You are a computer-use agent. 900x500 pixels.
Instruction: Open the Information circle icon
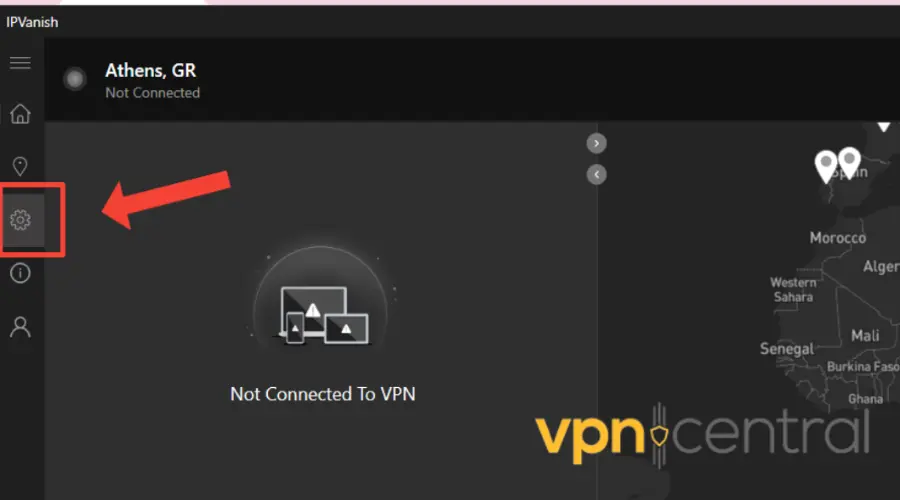[x=20, y=273]
